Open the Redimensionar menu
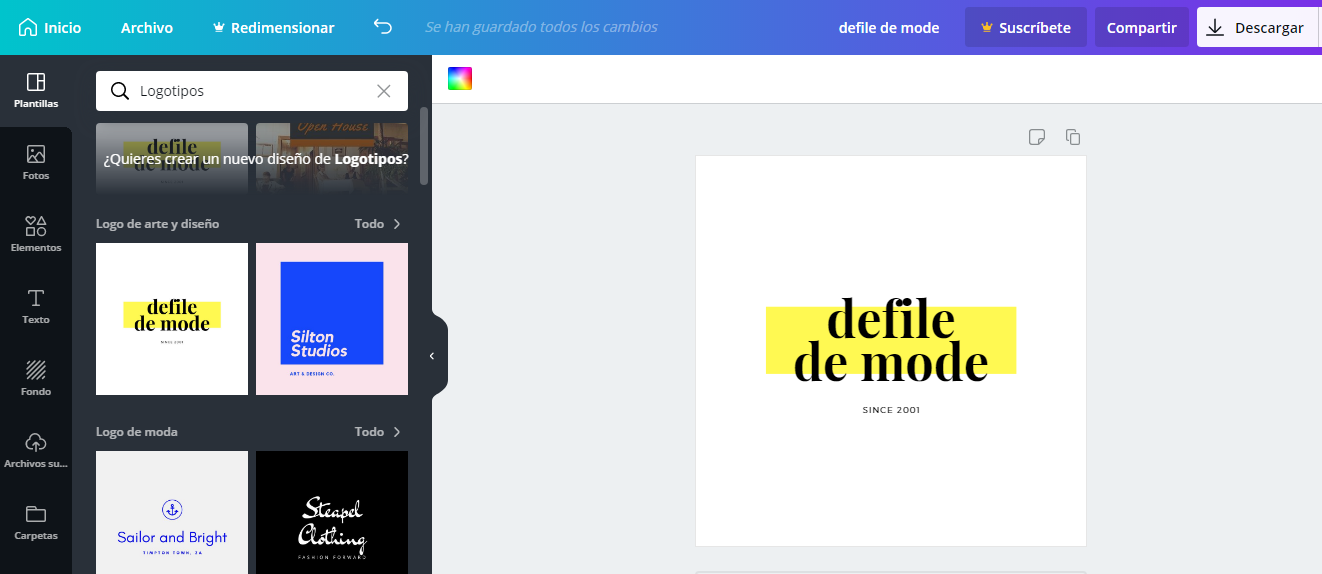Image resolution: width=1322 pixels, height=574 pixels. pyautogui.click(x=273, y=28)
